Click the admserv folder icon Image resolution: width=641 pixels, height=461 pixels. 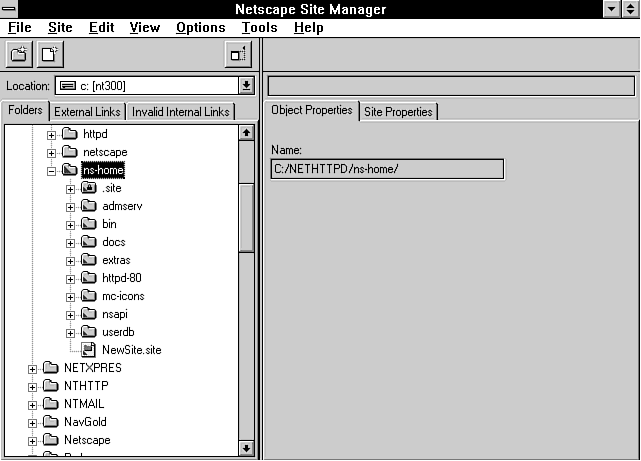(x=87, y=206)
